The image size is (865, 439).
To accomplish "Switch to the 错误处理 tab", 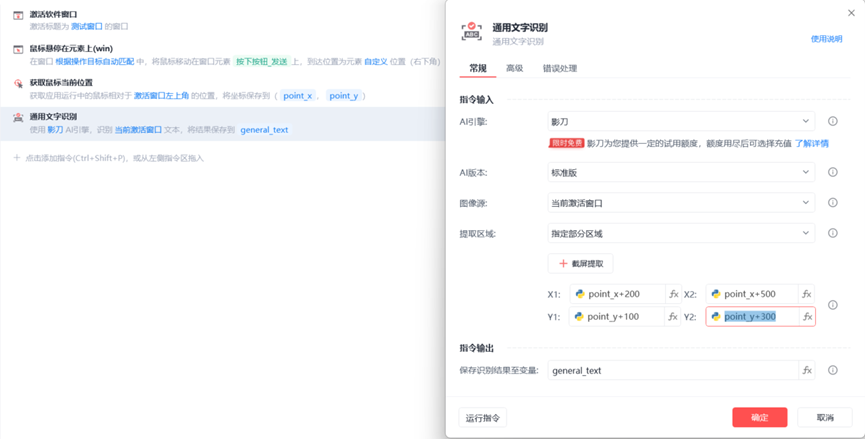I will [x=559, y=68].
